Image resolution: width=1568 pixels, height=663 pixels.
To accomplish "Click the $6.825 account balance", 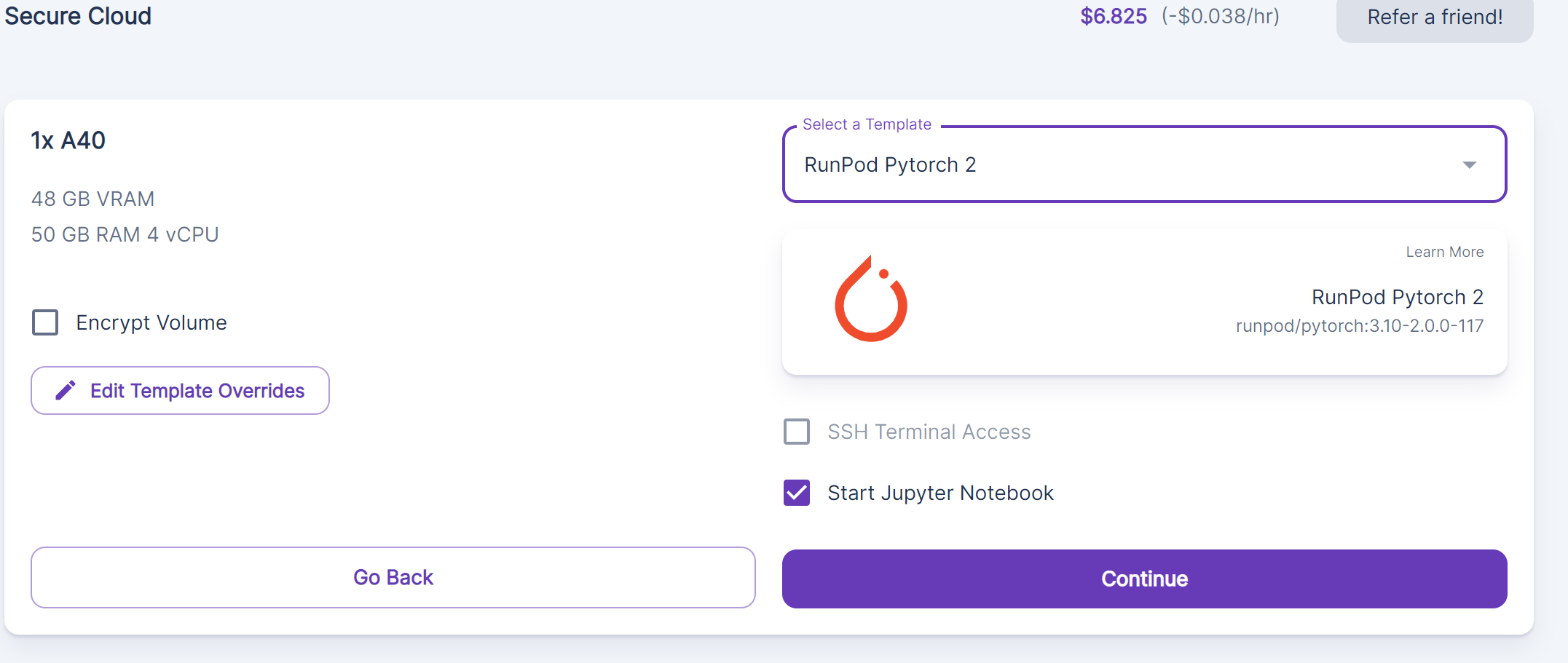I will tap(1114, 16).
